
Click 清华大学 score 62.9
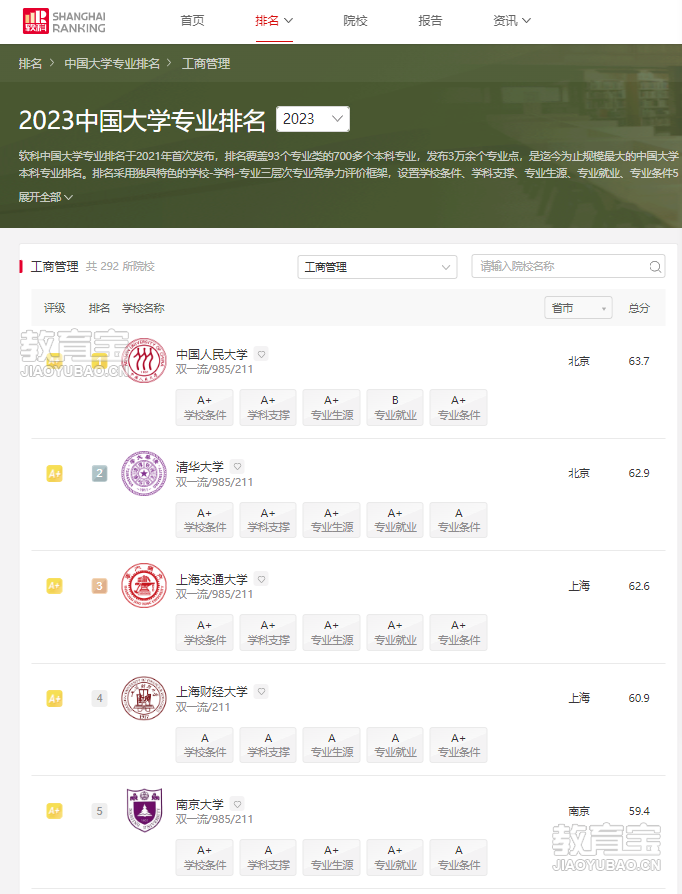[x=639, y=473]
